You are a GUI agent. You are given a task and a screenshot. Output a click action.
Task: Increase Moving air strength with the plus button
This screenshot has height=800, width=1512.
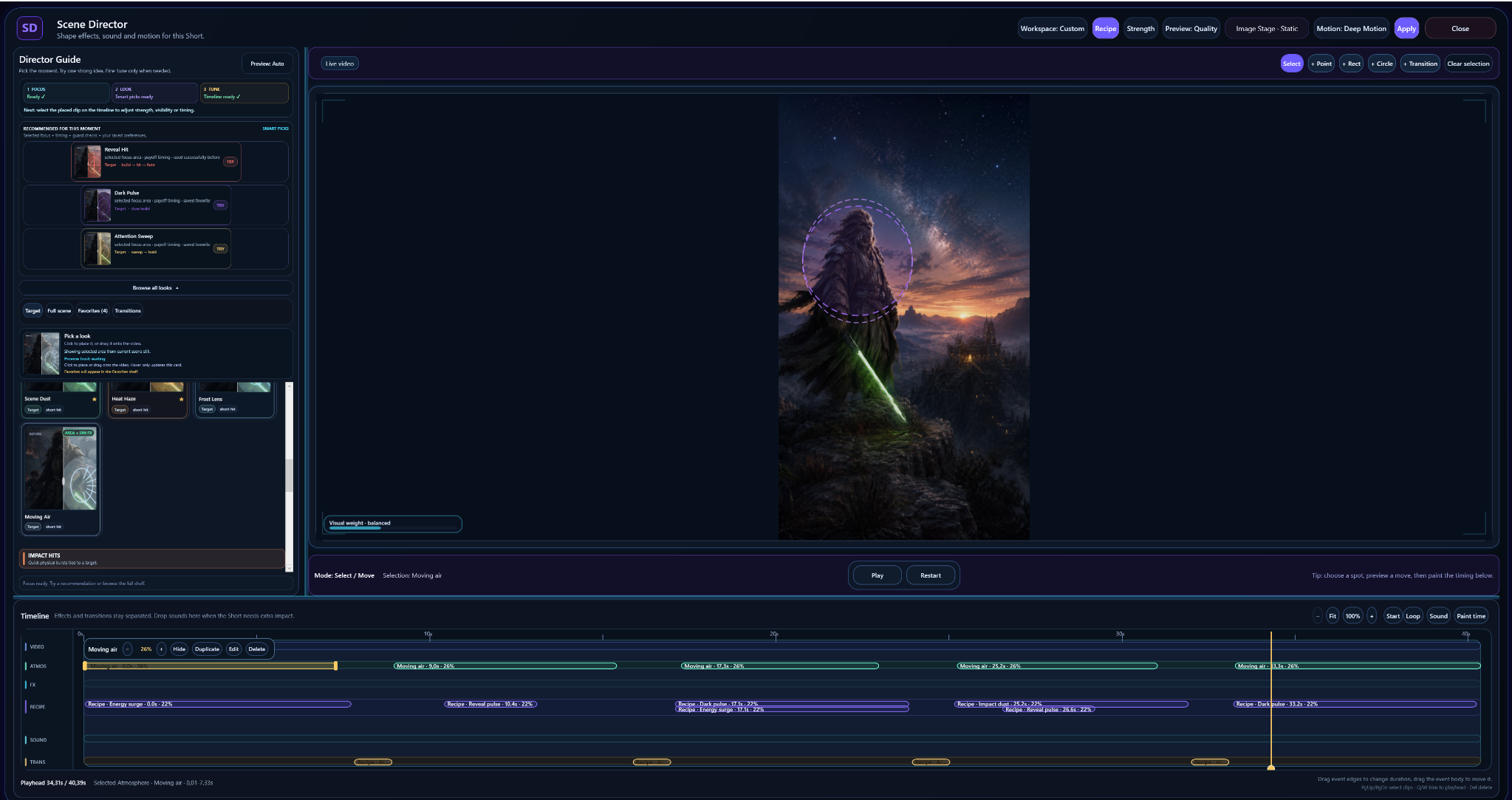[x=162, y=649]
